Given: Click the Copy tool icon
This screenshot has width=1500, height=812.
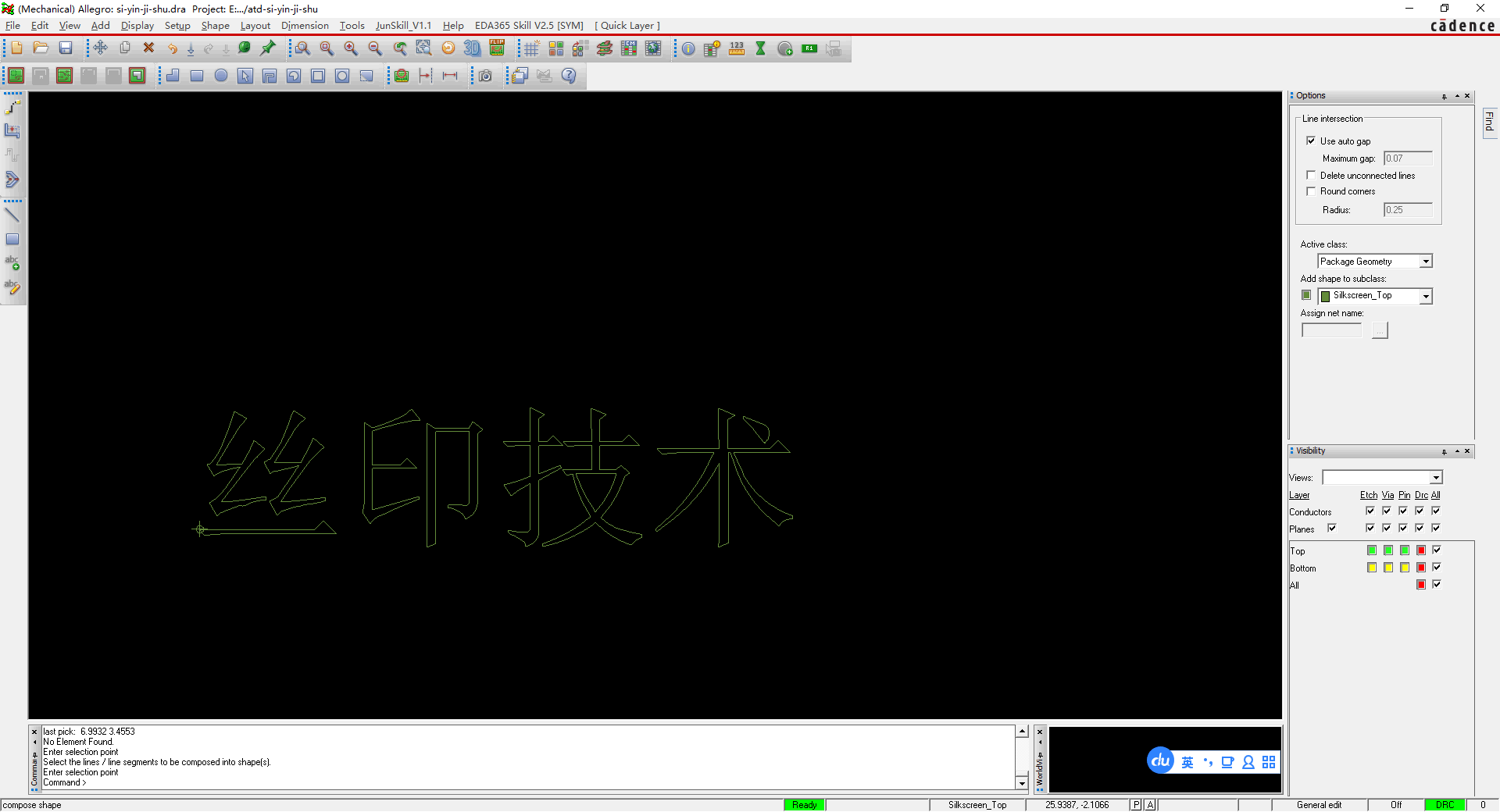Looking at the screenshot, I should pos(125,48).
